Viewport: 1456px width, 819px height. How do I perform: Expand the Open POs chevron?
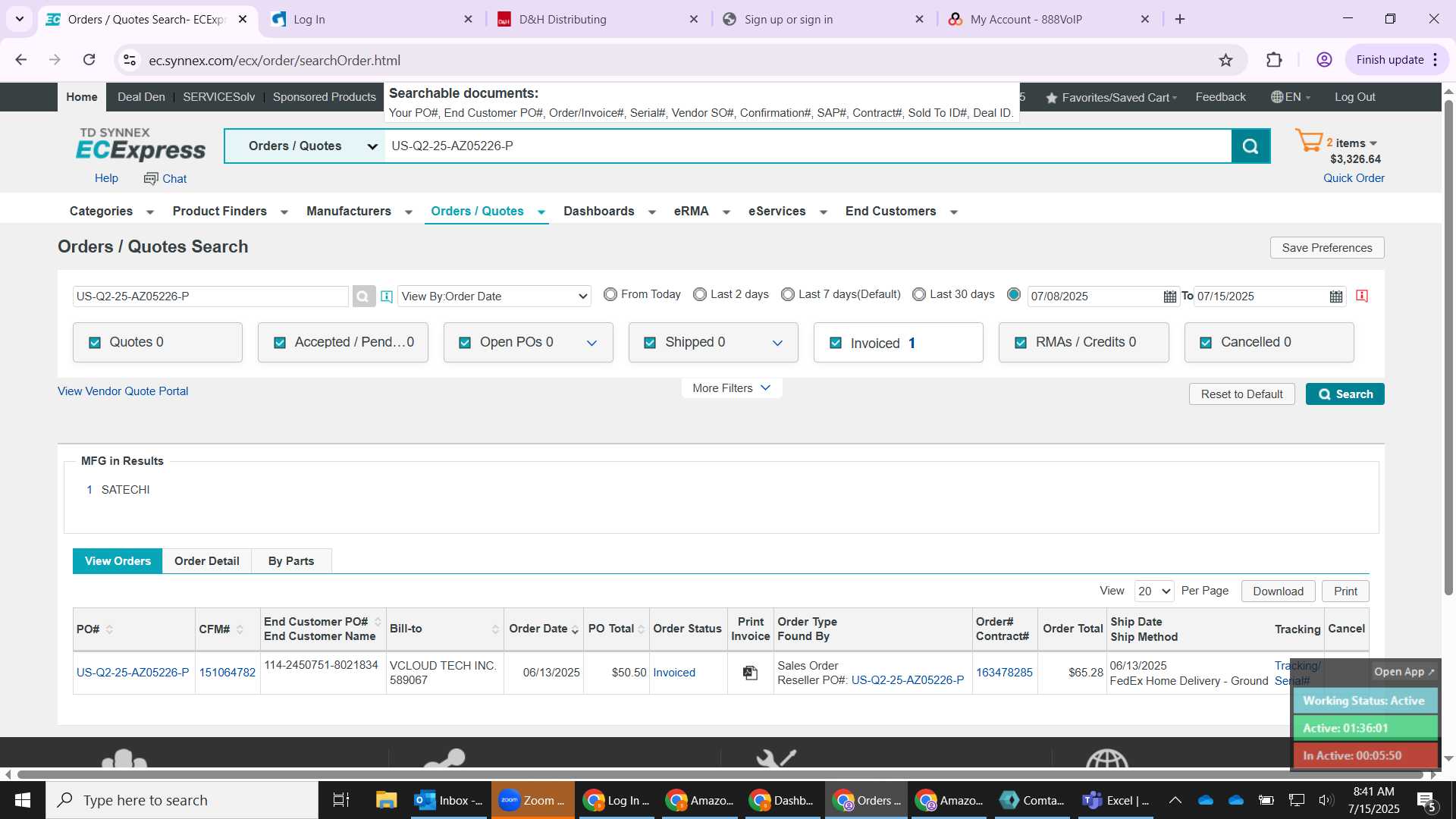(591, 344)
